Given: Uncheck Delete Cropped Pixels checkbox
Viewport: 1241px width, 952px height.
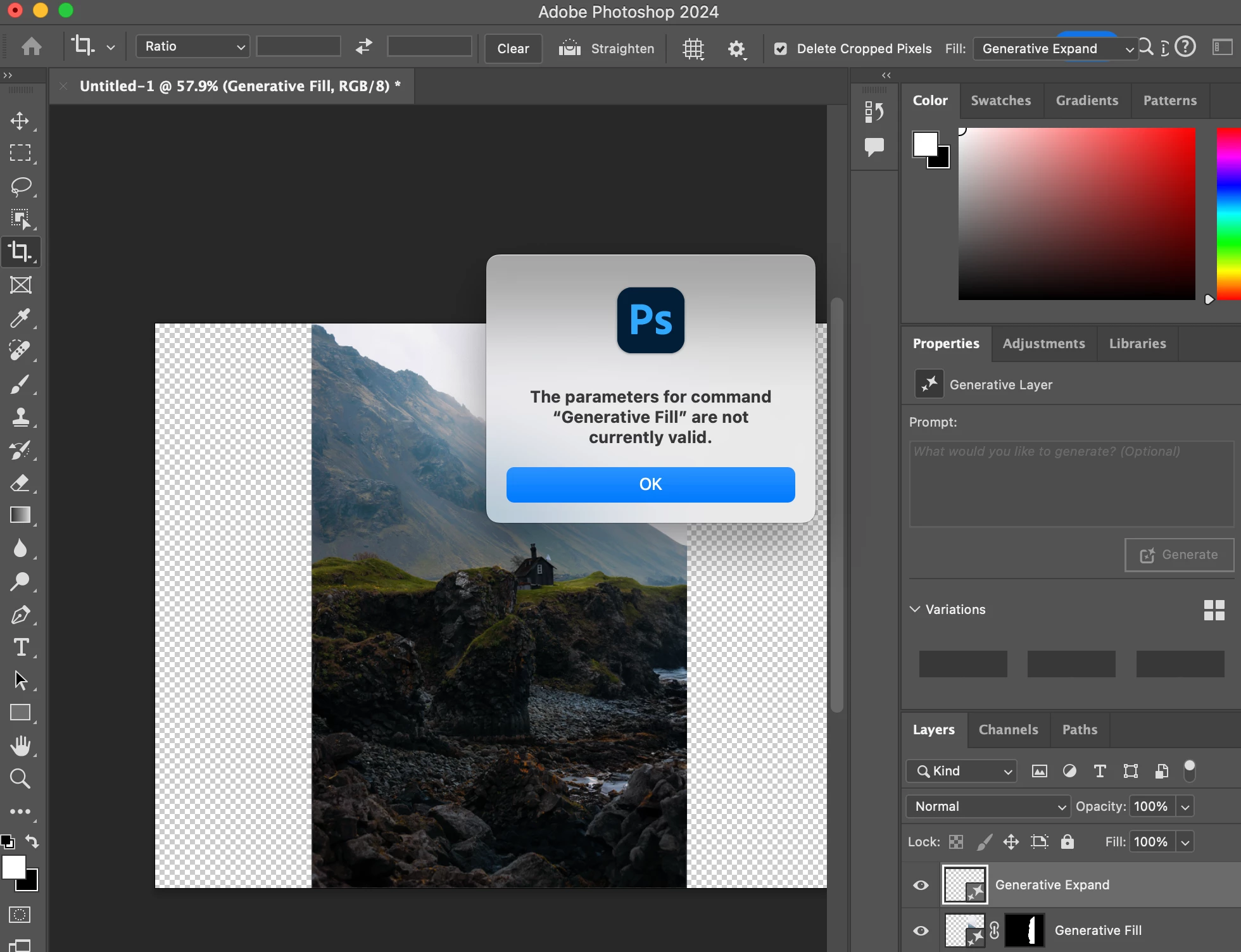Looking at the screenshot, I should point(781,49).
